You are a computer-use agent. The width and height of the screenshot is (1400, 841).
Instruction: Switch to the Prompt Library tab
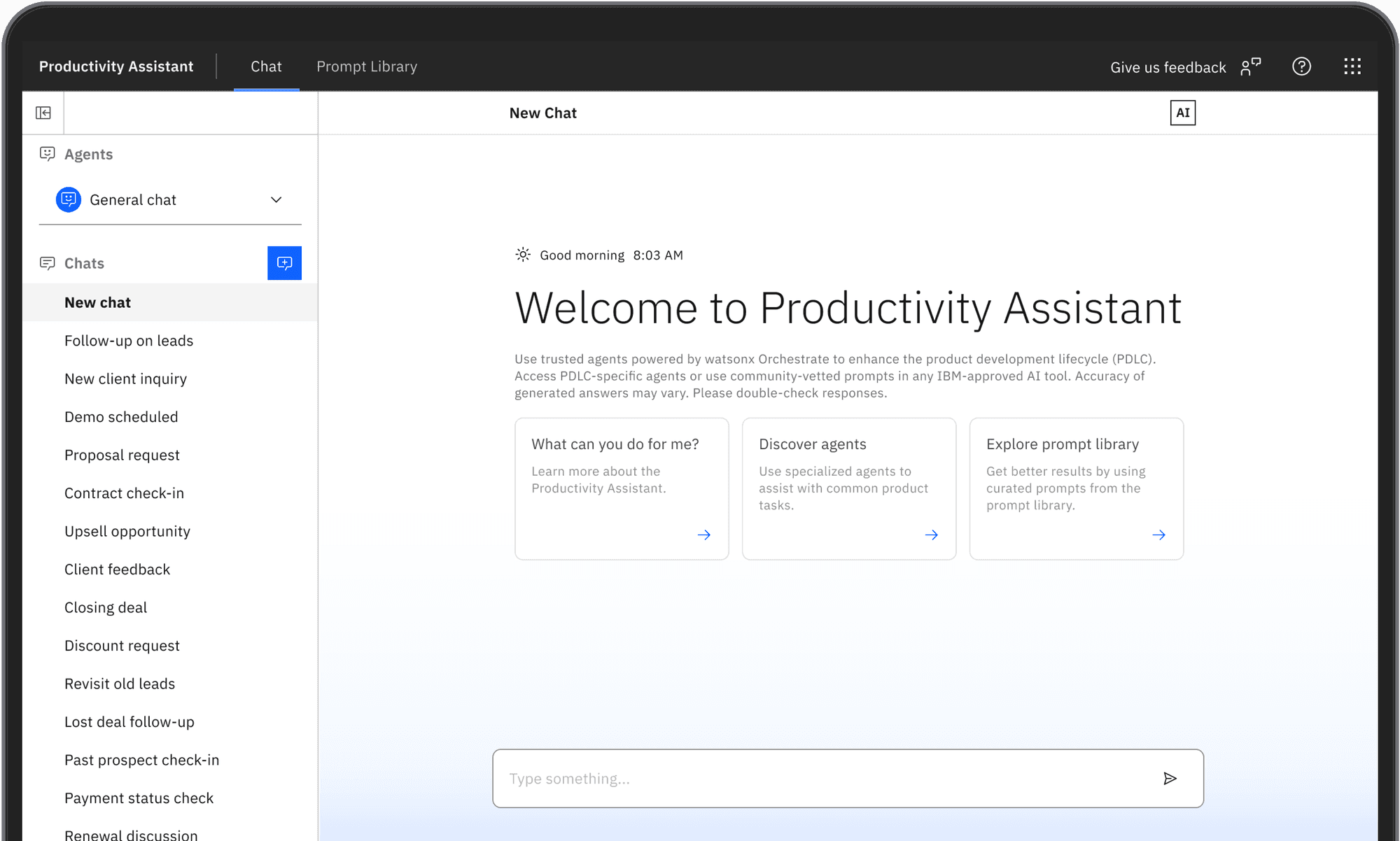(x=367, y=66)
